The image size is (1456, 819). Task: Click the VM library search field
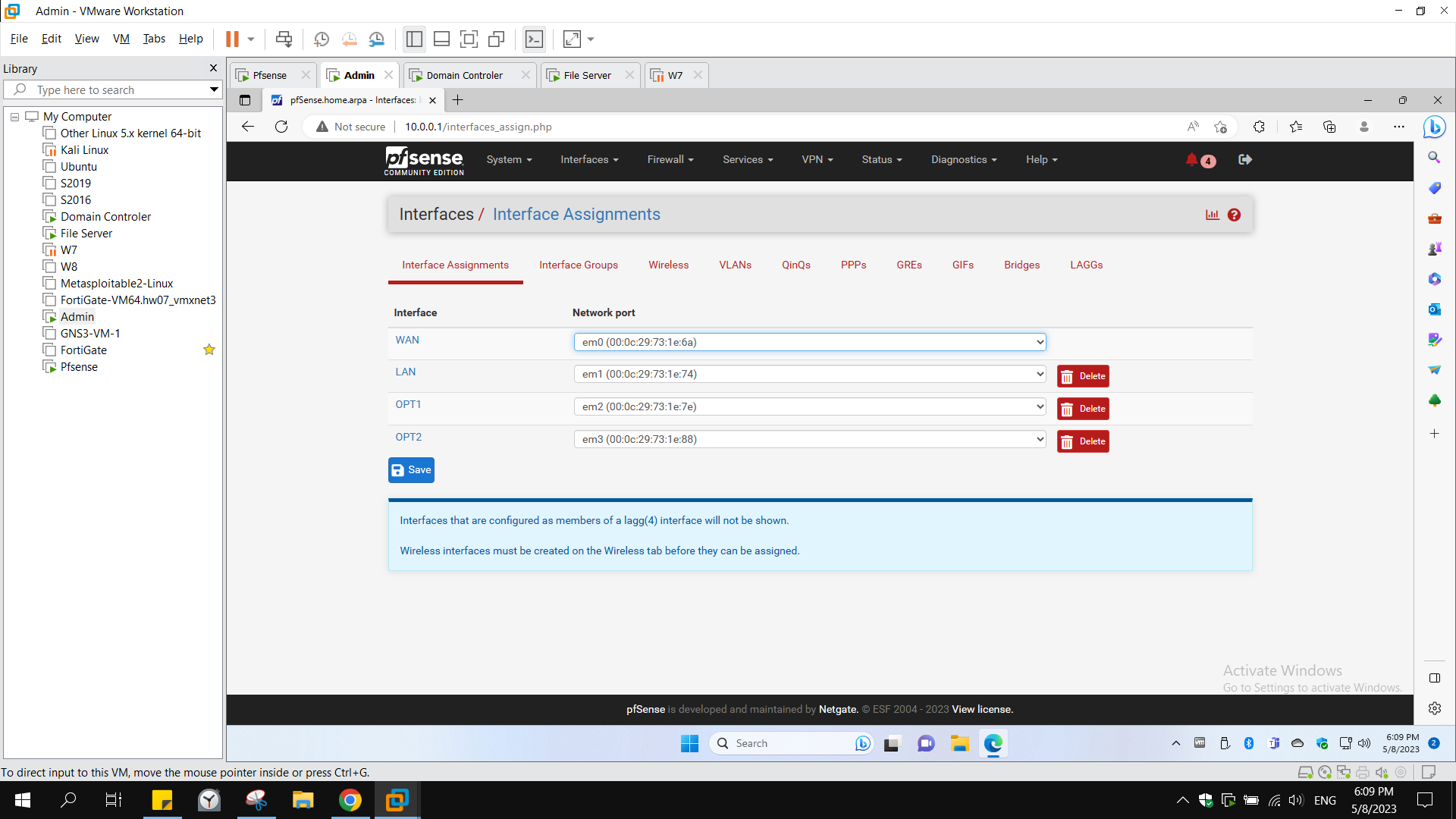coord(112,89)
